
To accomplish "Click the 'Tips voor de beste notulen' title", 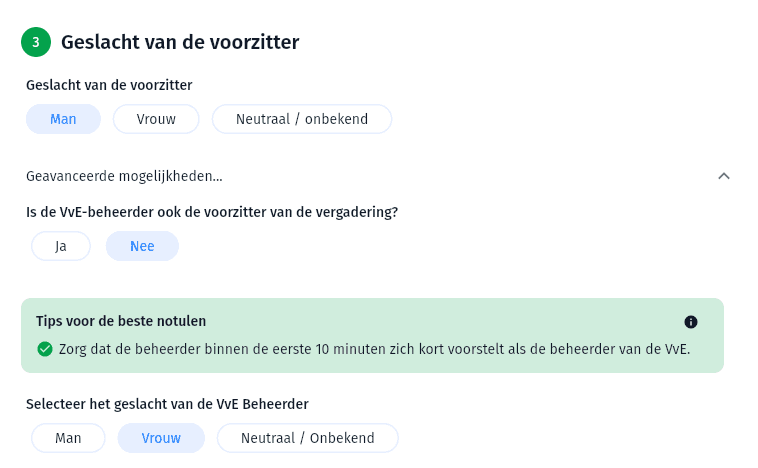I will tap(121, 321).
